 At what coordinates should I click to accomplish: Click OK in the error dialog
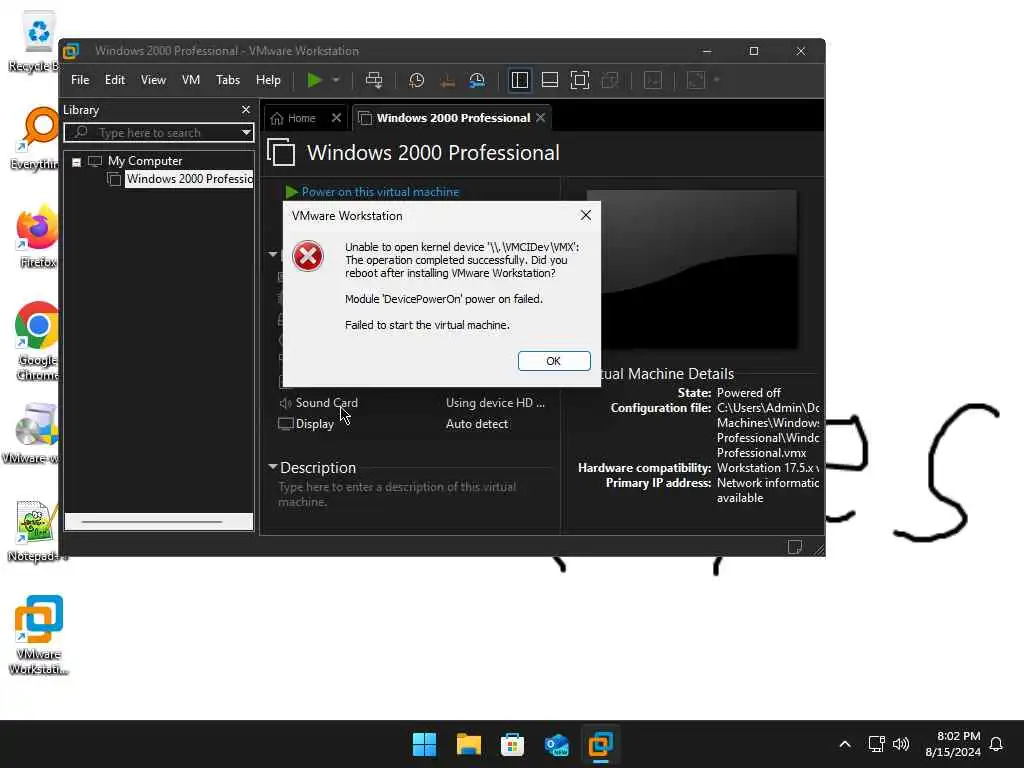coord(554,361)
